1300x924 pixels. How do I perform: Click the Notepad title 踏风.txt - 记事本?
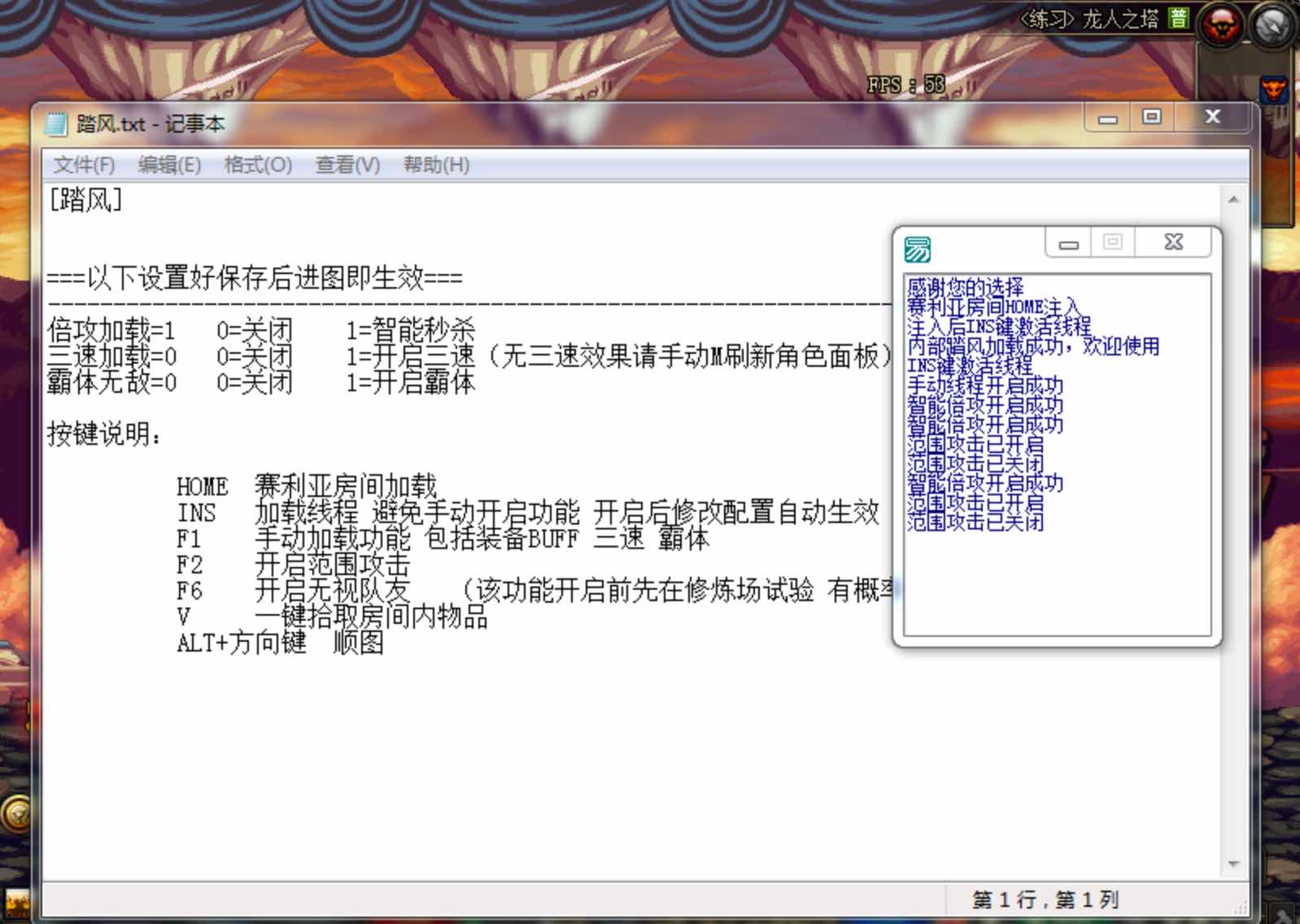[x=151, y=124]
